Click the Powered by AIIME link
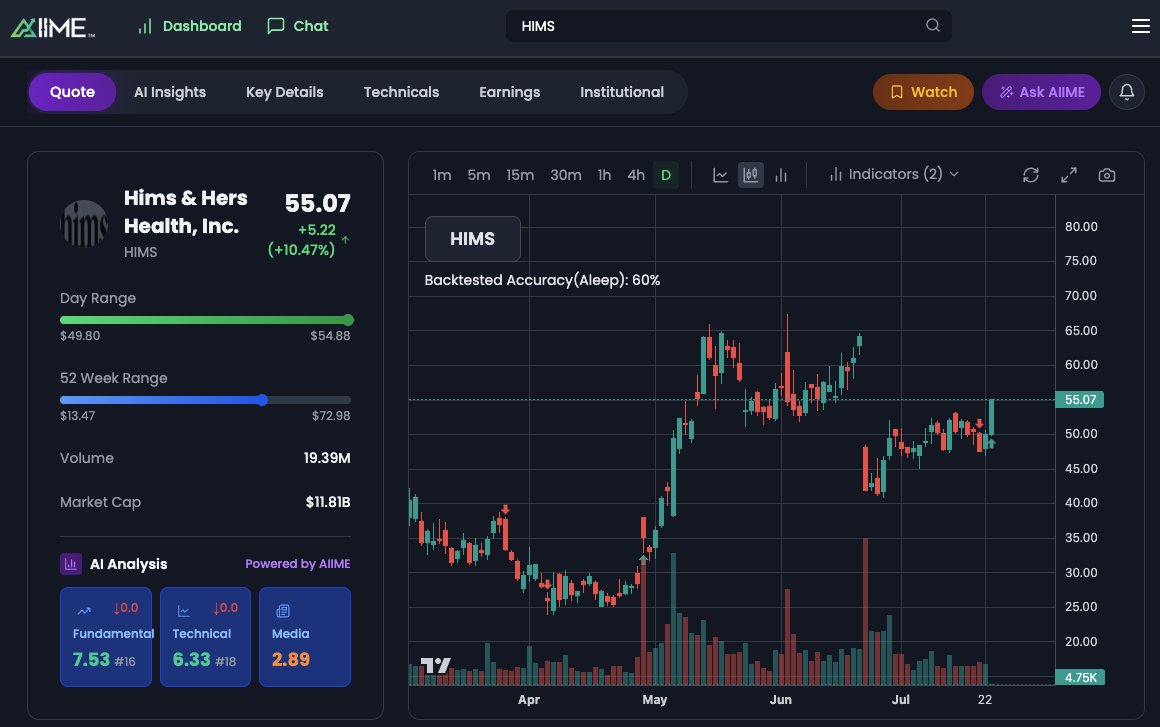The height and width of the screenshot is (727, 1160). [297, 564]
